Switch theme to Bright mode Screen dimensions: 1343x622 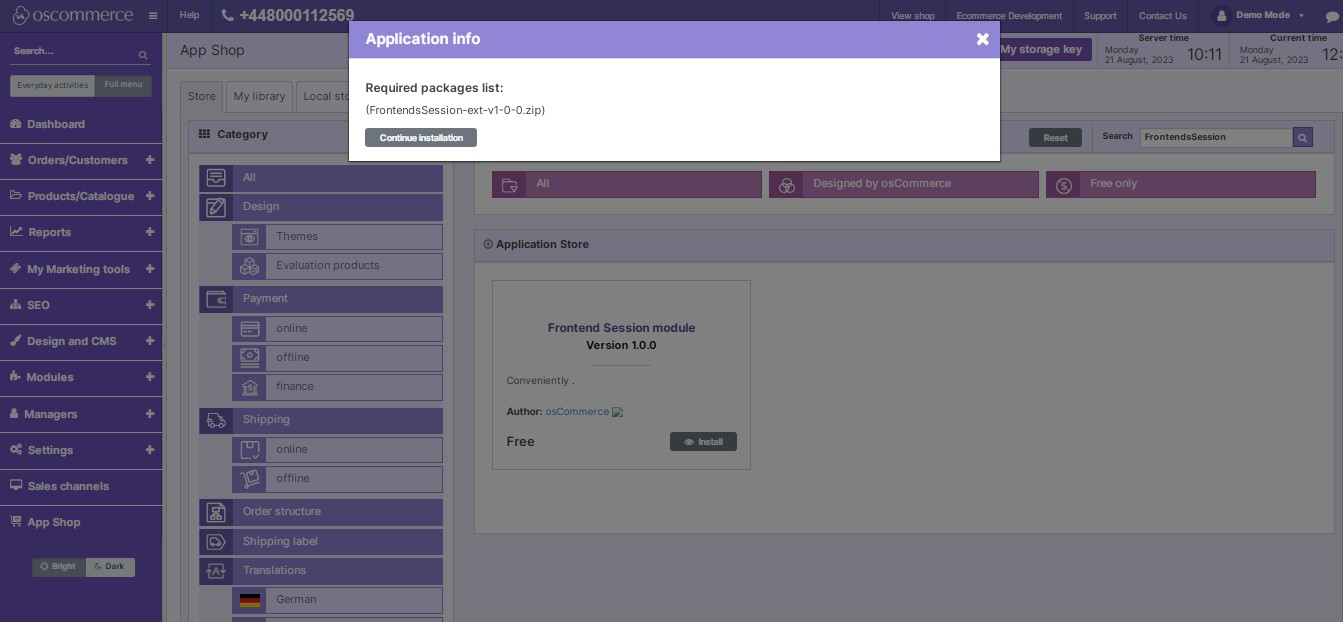tap(58, 566)
